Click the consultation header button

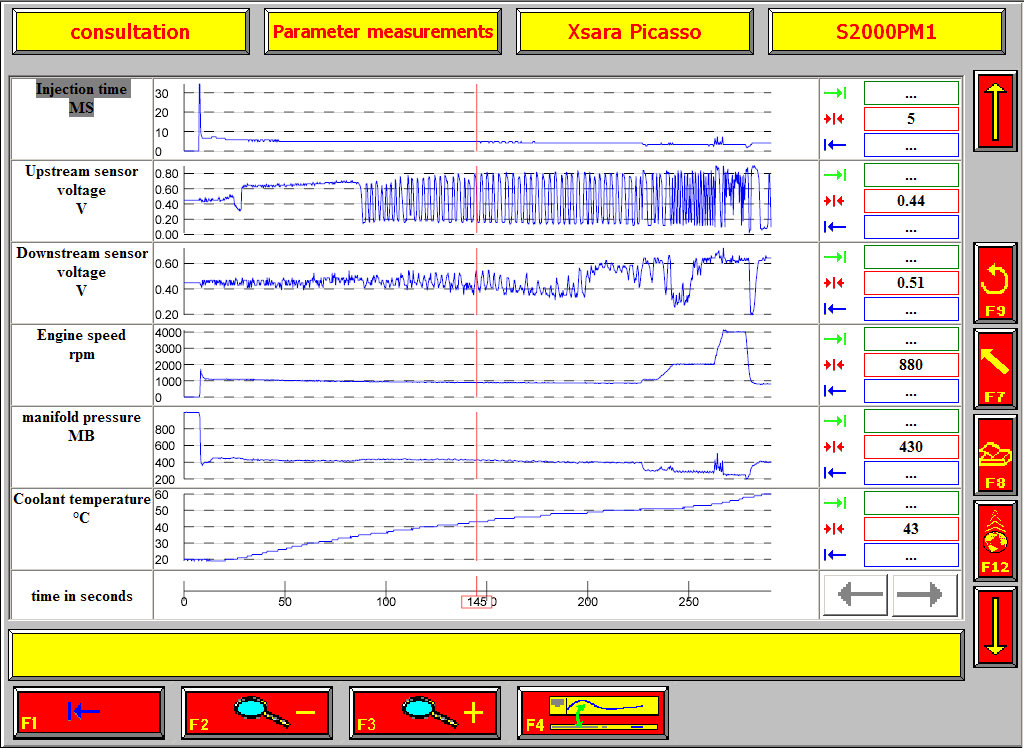click(131, 31)
